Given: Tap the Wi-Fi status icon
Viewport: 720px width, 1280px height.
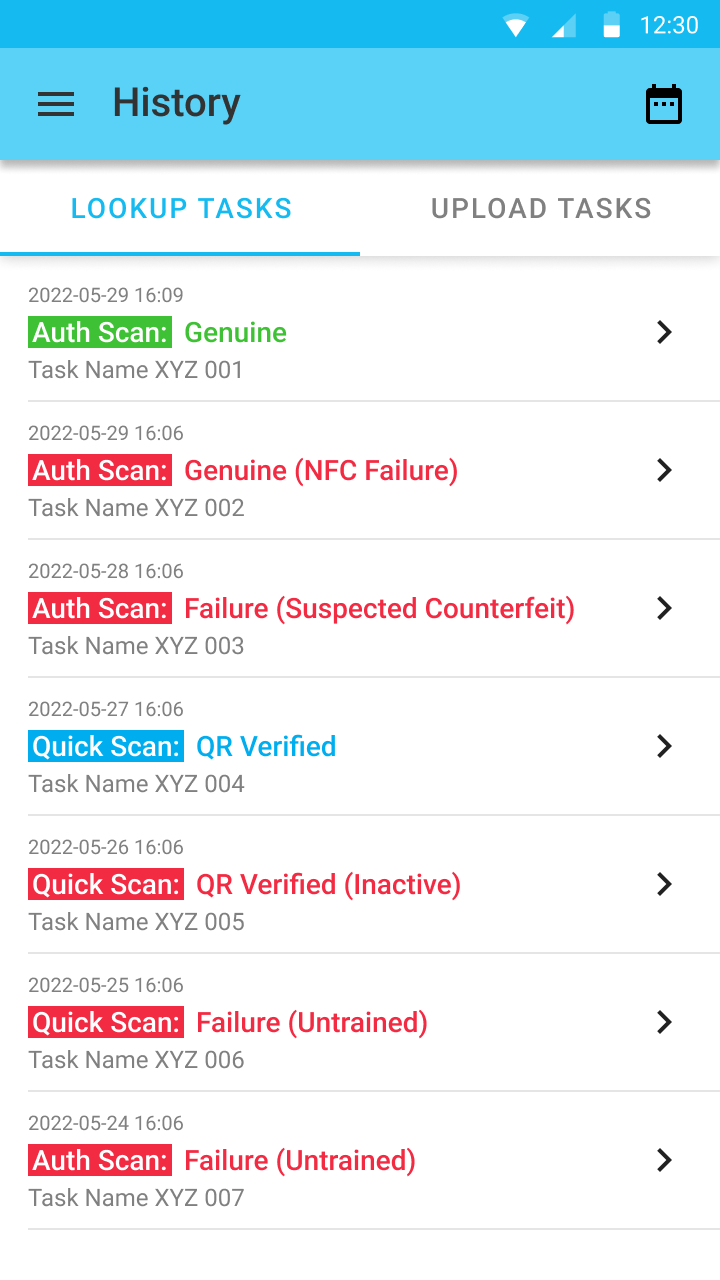Looking at the screenshot, I should coord(516,25).
